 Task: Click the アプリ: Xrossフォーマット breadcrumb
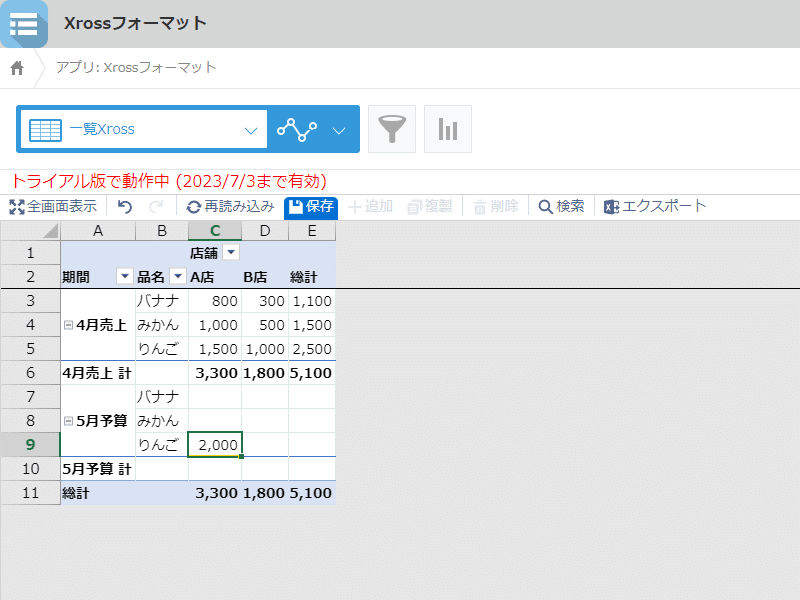[x=136, y=68]
